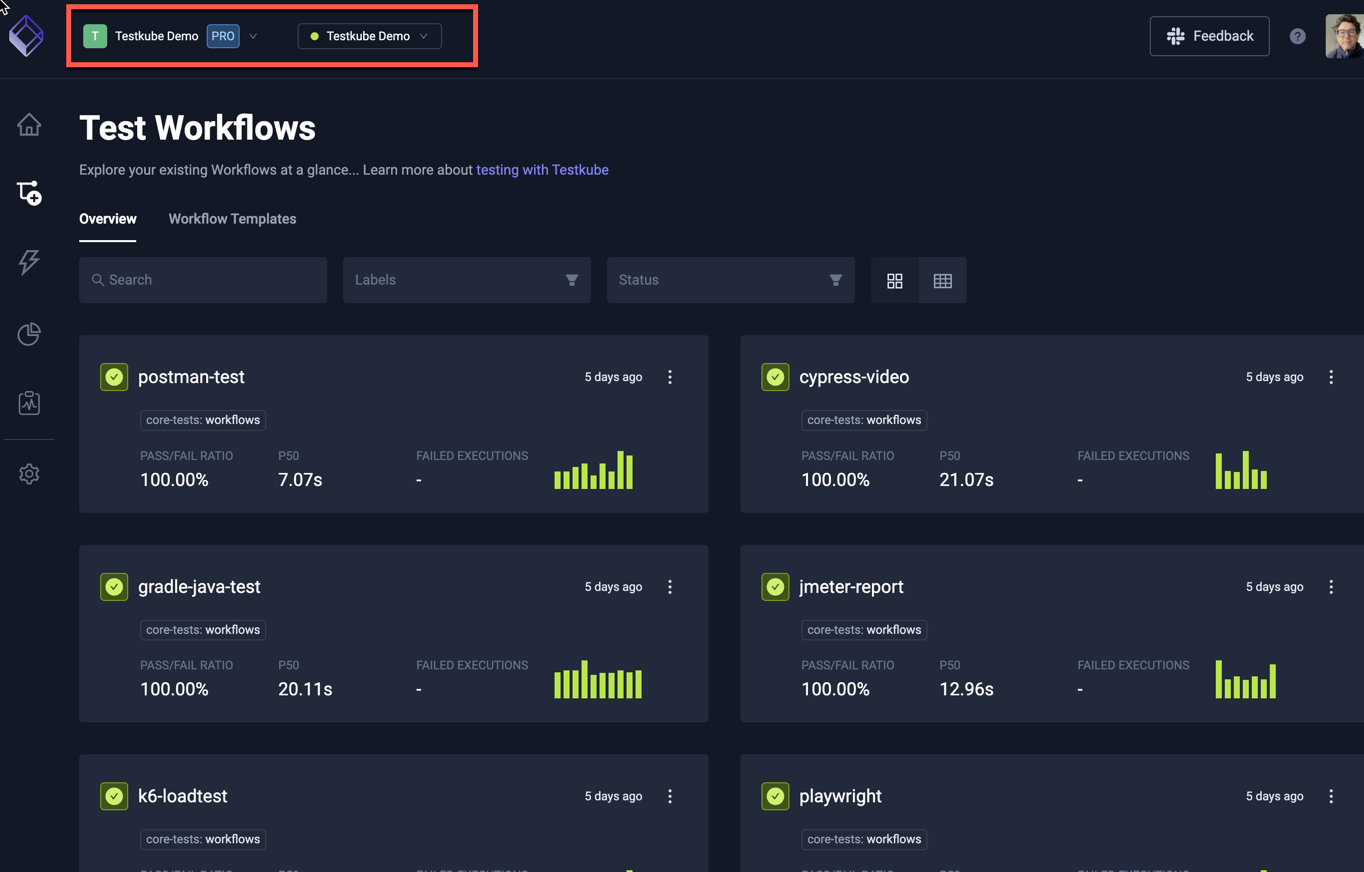The height and width of the screenshot is (872, 1364).
Task: Click the Testkube logo icon
Action: tap(26, 36)
